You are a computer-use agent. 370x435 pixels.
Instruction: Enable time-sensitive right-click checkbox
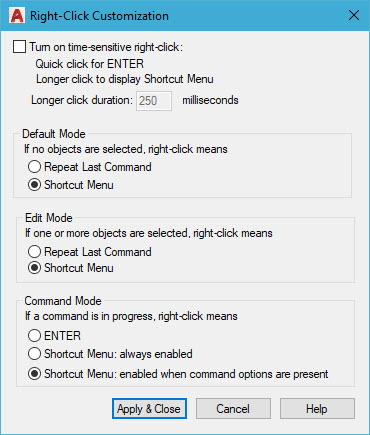pos(19,47)
